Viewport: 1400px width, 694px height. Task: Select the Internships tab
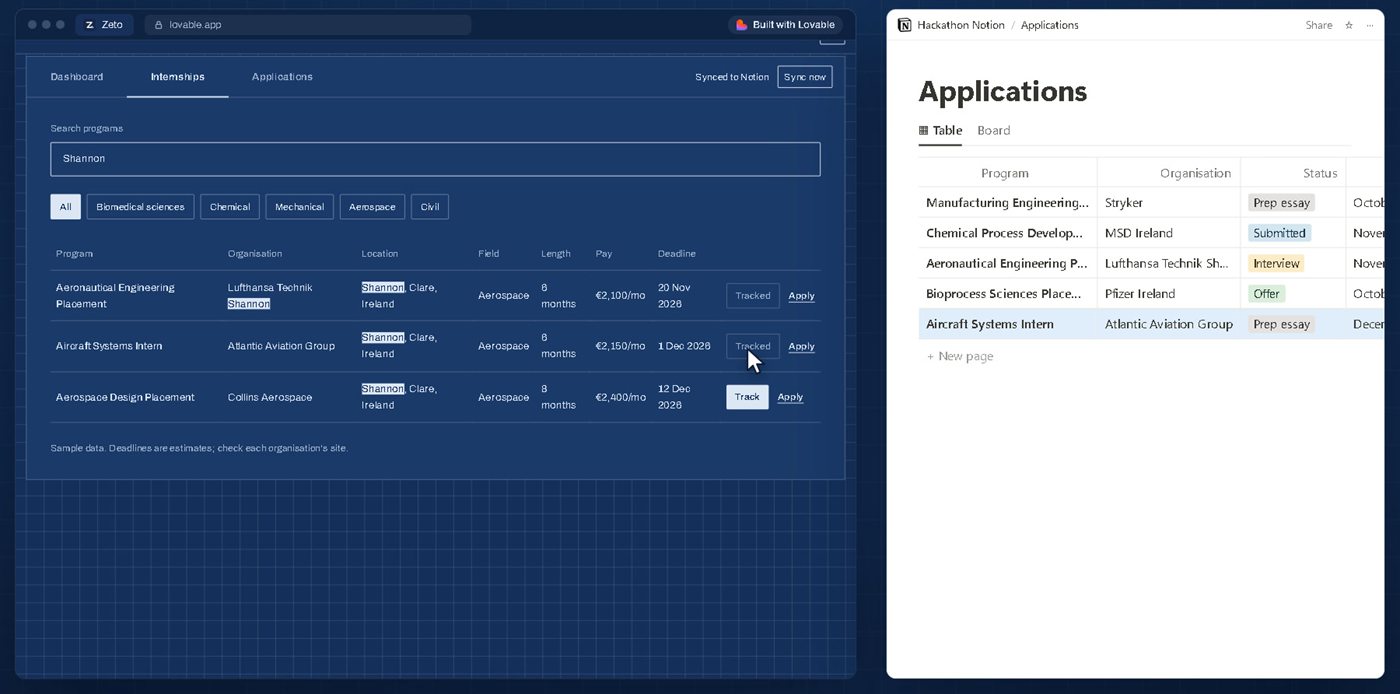[x=177, y=77]
